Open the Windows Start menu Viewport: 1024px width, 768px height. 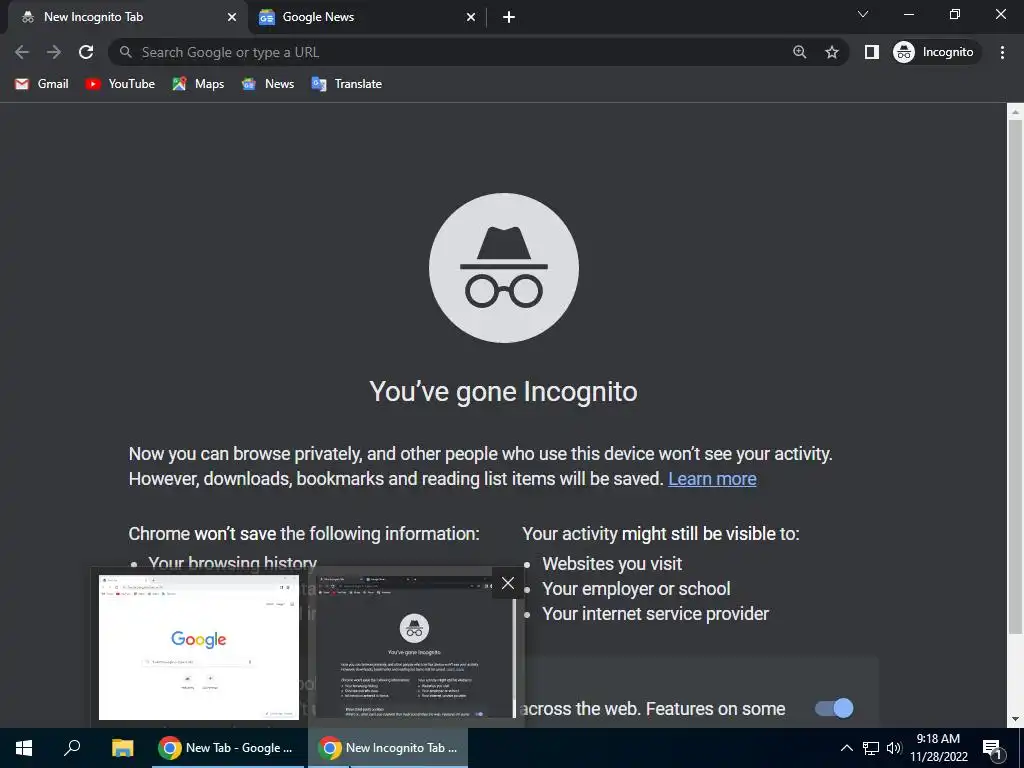point(24,748)
